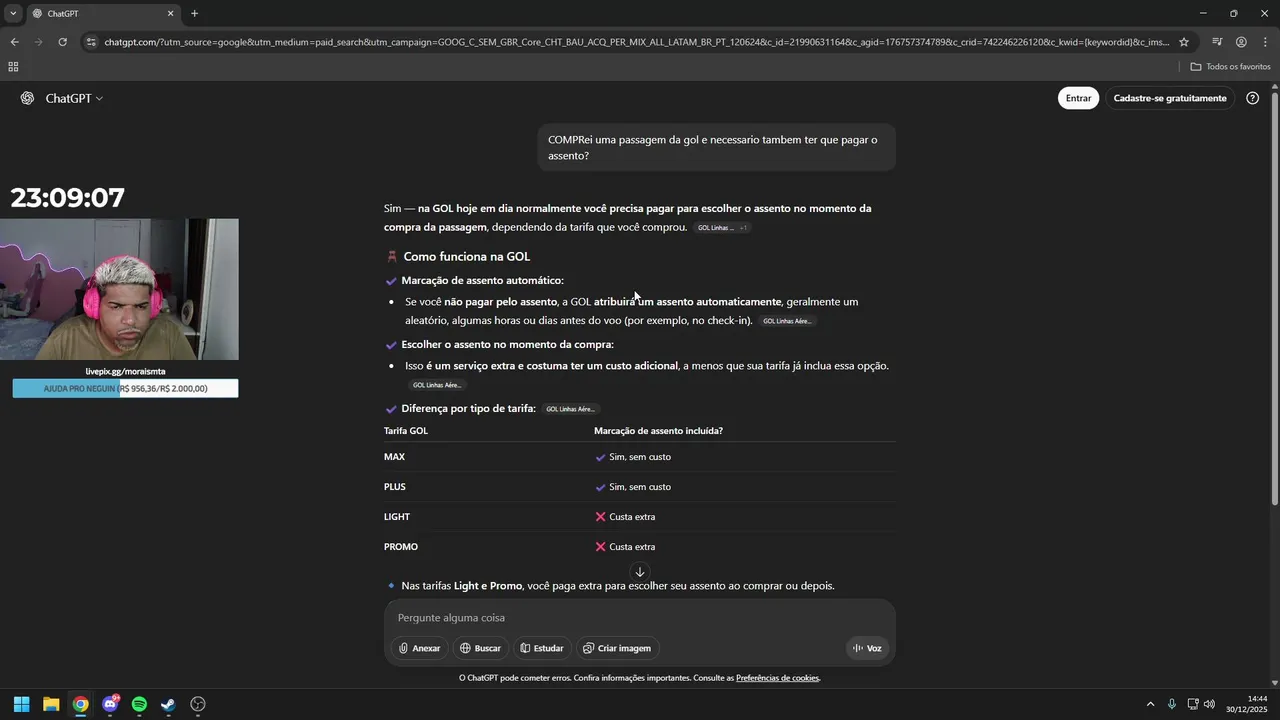Screen dimensions: 1280x720
Task: Click the PLUS tariff row label
Action: pyautogui.click(x=395, y=487)
